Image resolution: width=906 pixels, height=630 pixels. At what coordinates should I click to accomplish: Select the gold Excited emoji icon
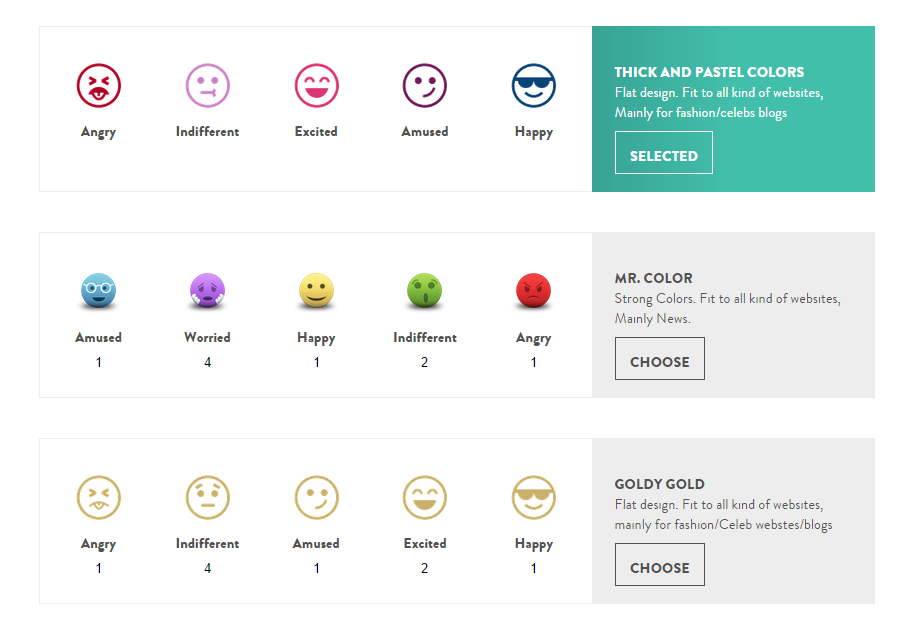point(425,498)
